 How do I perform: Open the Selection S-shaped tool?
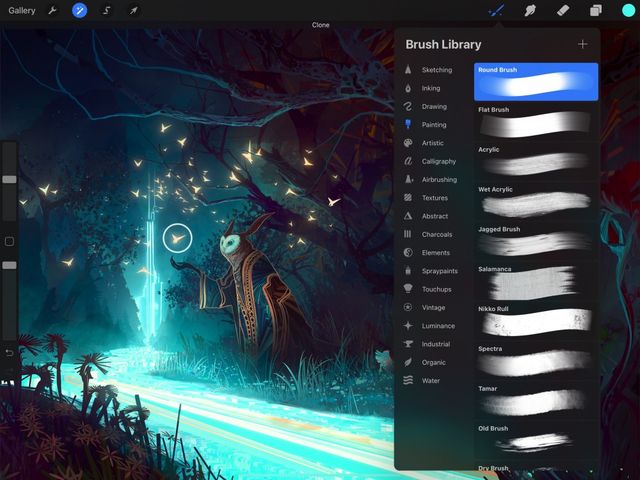(107, 10)
